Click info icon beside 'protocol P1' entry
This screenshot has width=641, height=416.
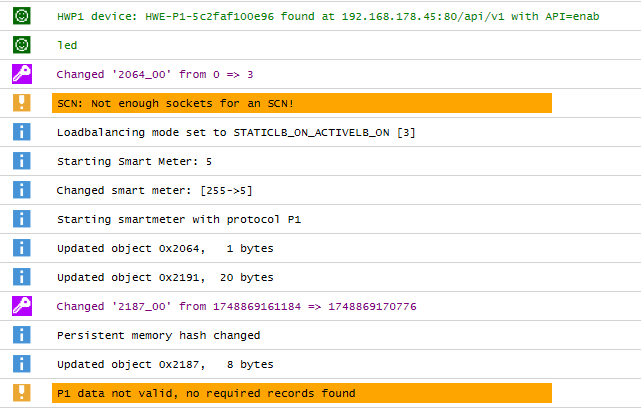[22, 219]
